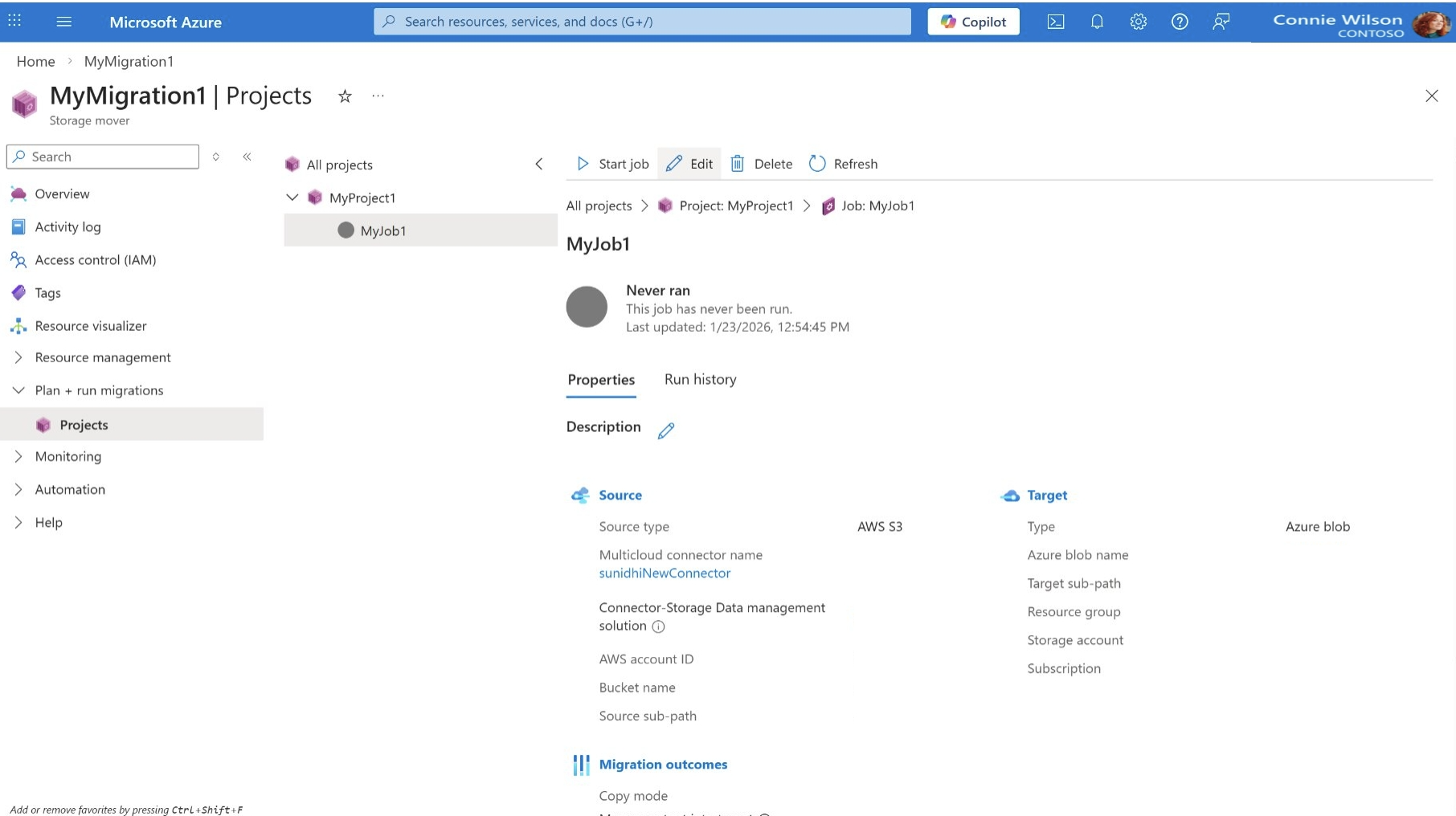Open Tags in the sidebar
The height and width of the screenshot is (816, 1456).
click(47, 292)
